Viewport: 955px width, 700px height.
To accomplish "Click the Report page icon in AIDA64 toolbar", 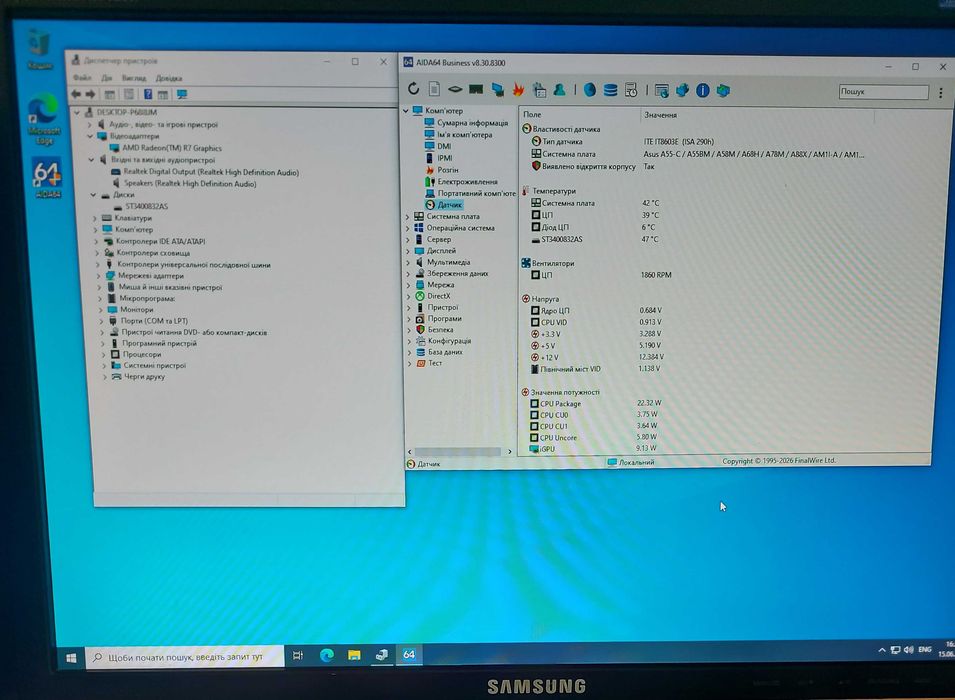I will (x=434, y=89).
